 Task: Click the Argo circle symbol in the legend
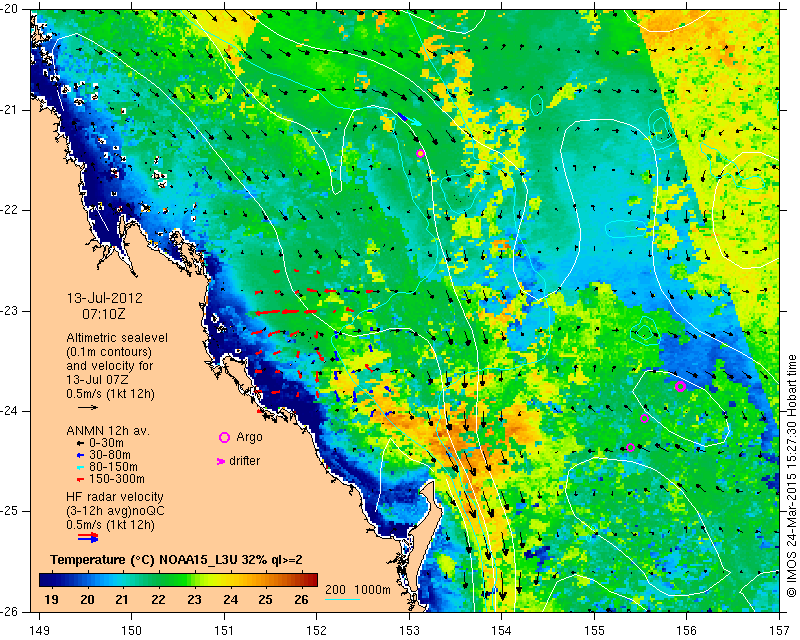click(x=224, y=437)
